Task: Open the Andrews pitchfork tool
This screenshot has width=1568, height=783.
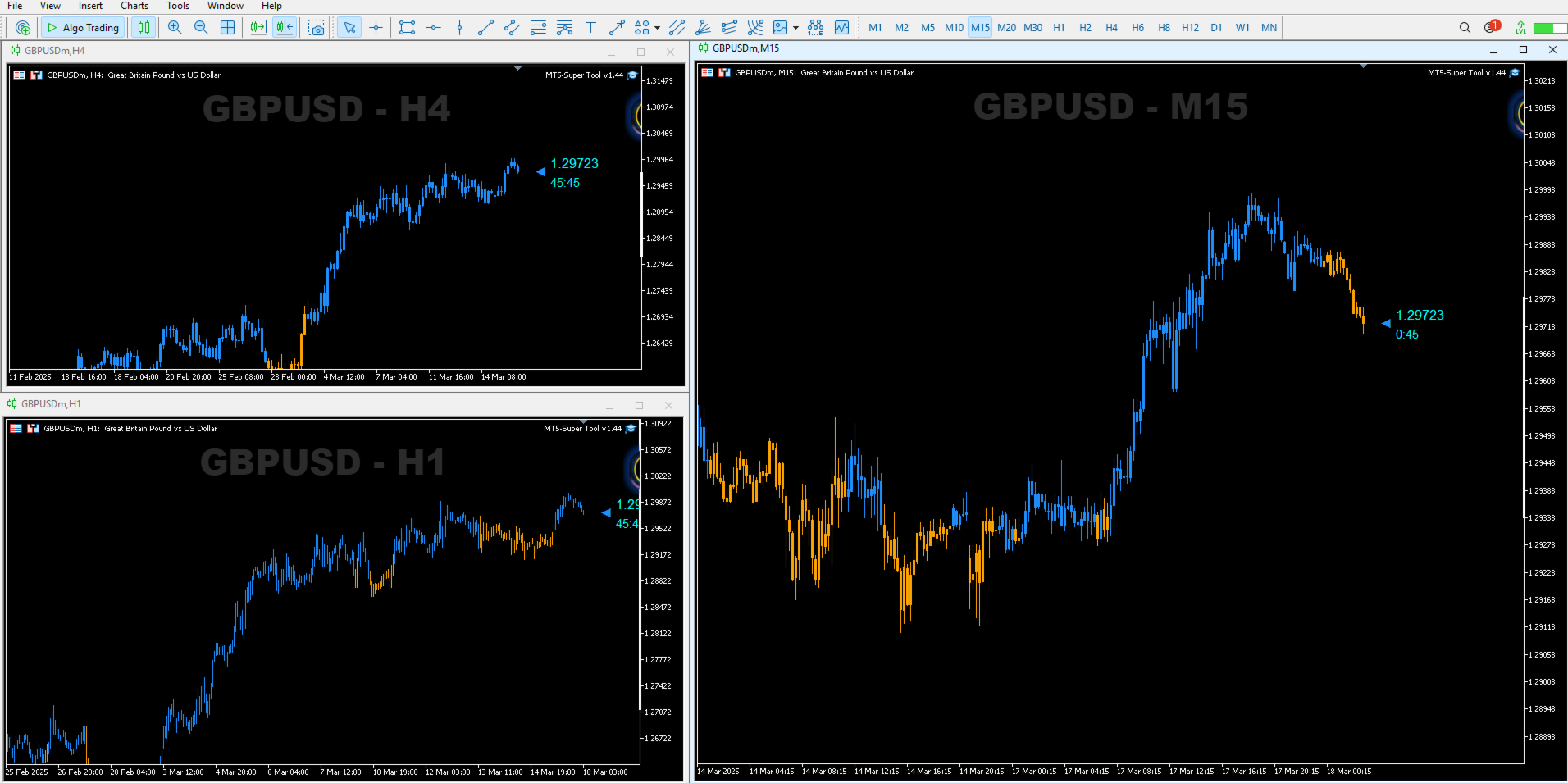Action: (x=566, y=27)
